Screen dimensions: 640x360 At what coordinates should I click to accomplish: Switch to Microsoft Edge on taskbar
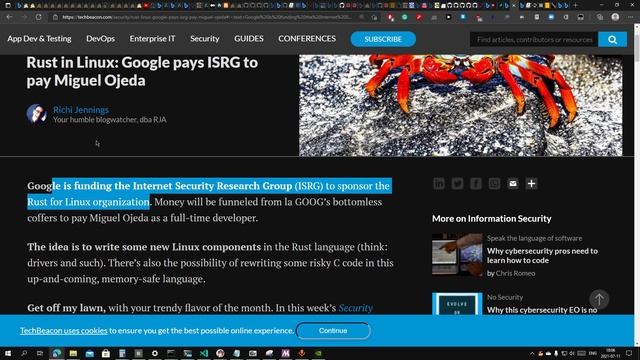(57, 353)
